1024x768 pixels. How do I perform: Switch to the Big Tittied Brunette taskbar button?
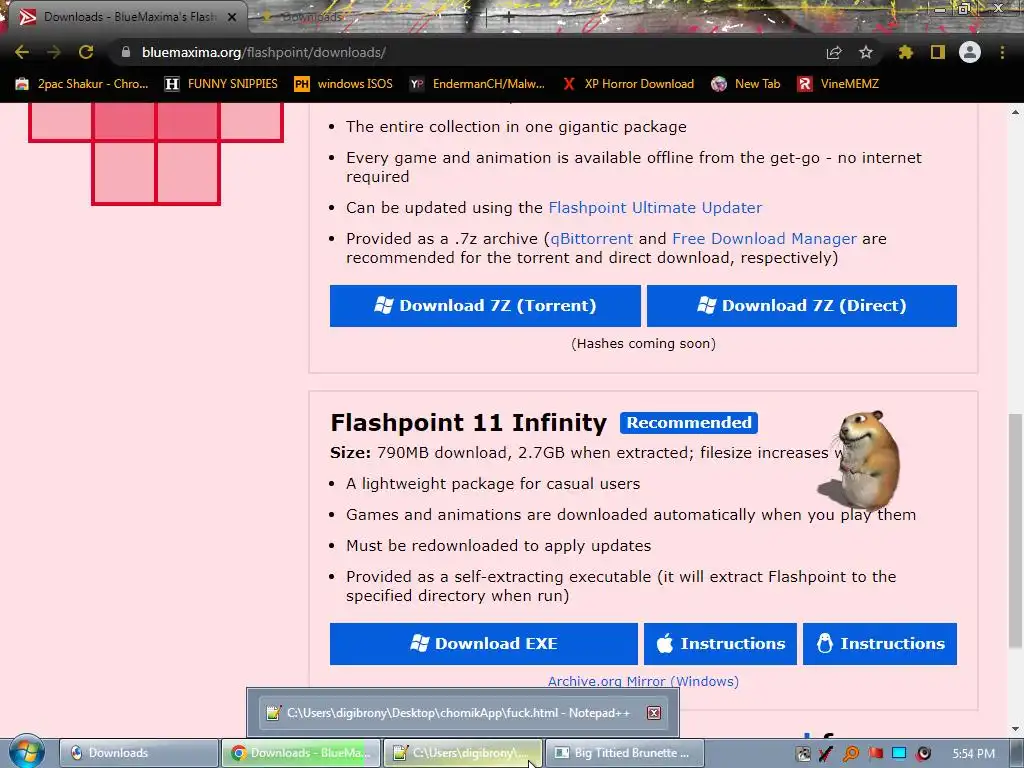pyautogui.click(x=624, y=753)
